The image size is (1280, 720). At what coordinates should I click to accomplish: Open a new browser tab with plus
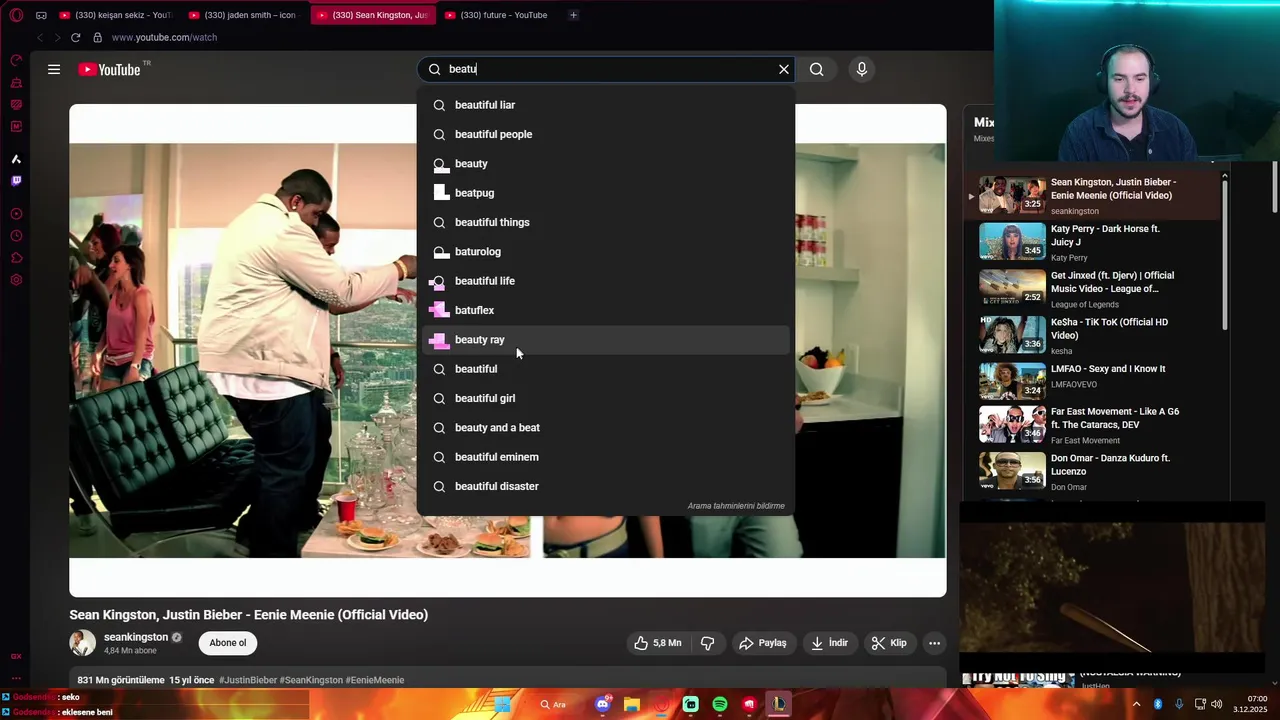573,15
